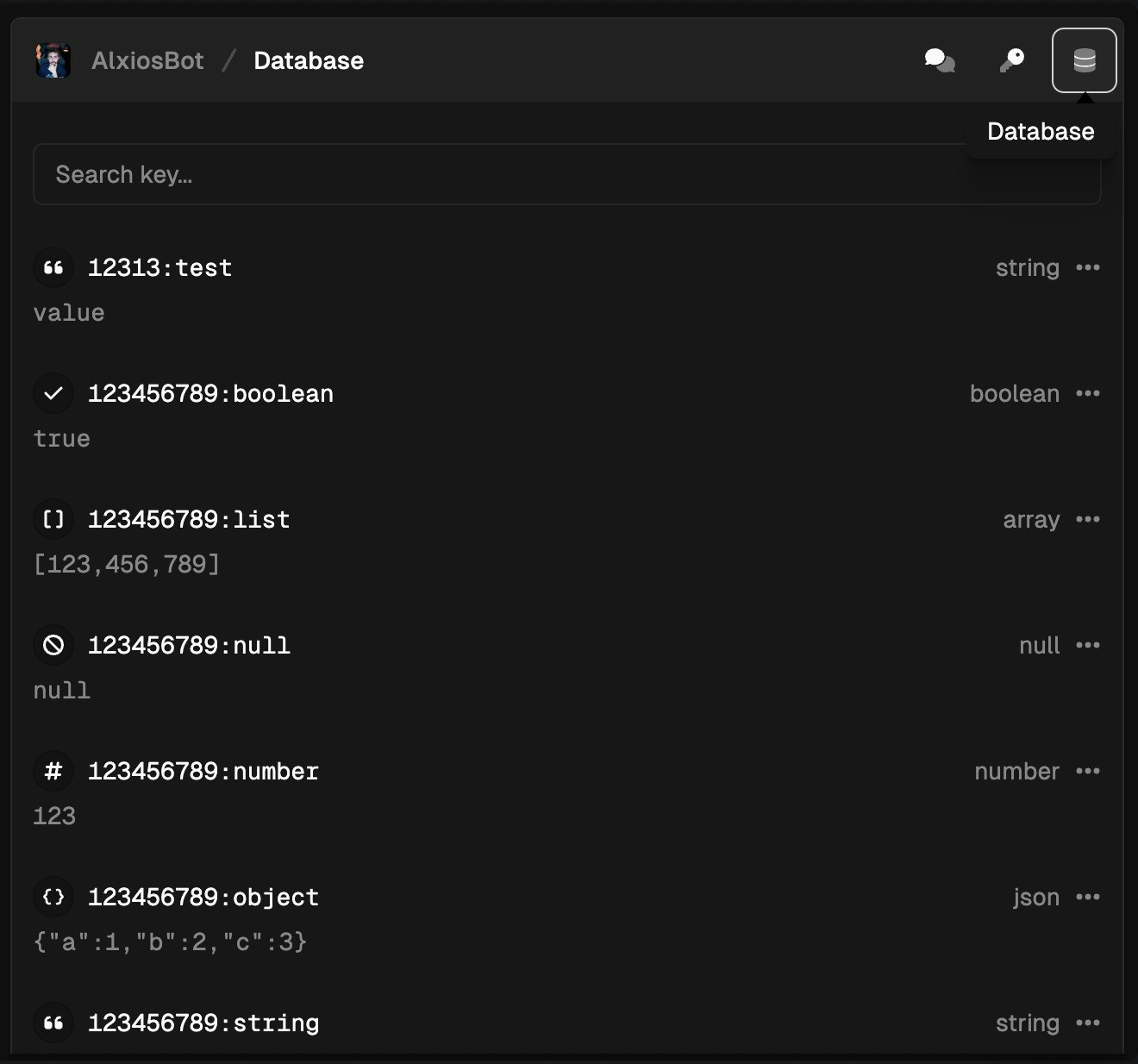
Task: Click 'string' type label for 123456789:string
Action: tap(1028, 1023)
